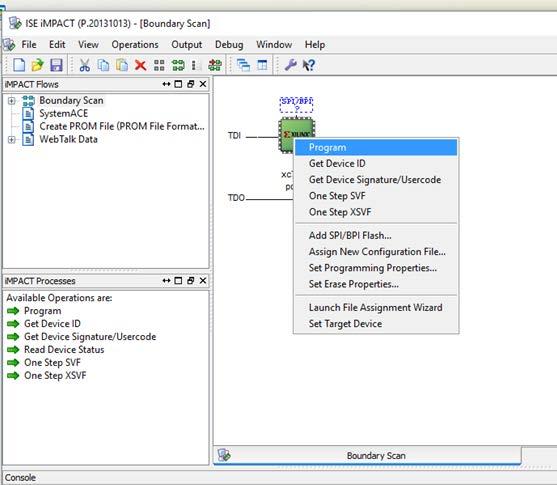Open the Help menu
The image size is (557, 485).
pyautogui.click(x=315, y=45)
